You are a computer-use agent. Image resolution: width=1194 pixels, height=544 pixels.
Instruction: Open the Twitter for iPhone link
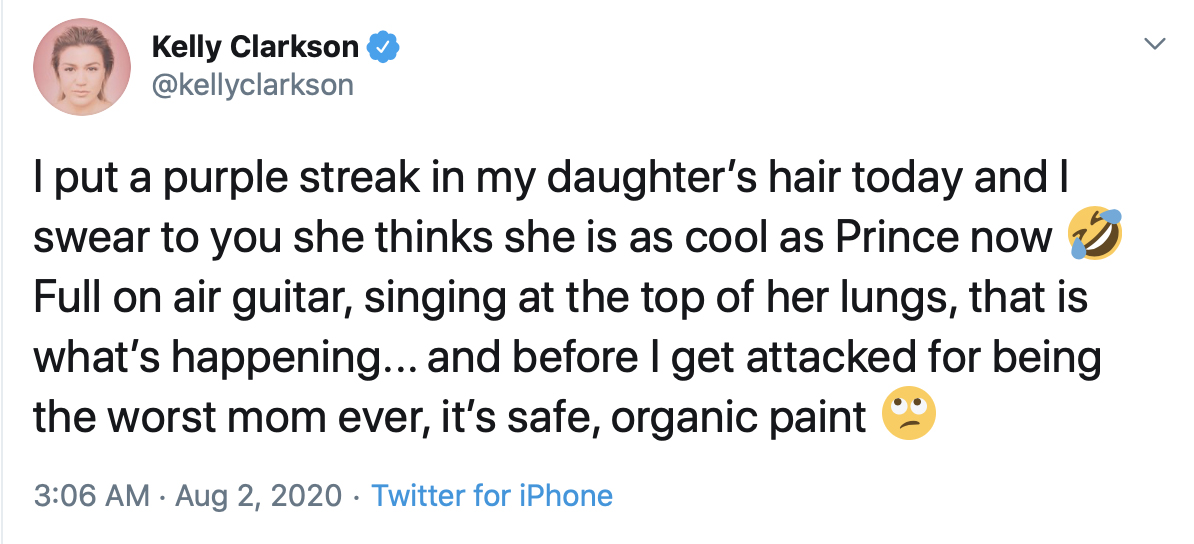(x=491, y=495)
